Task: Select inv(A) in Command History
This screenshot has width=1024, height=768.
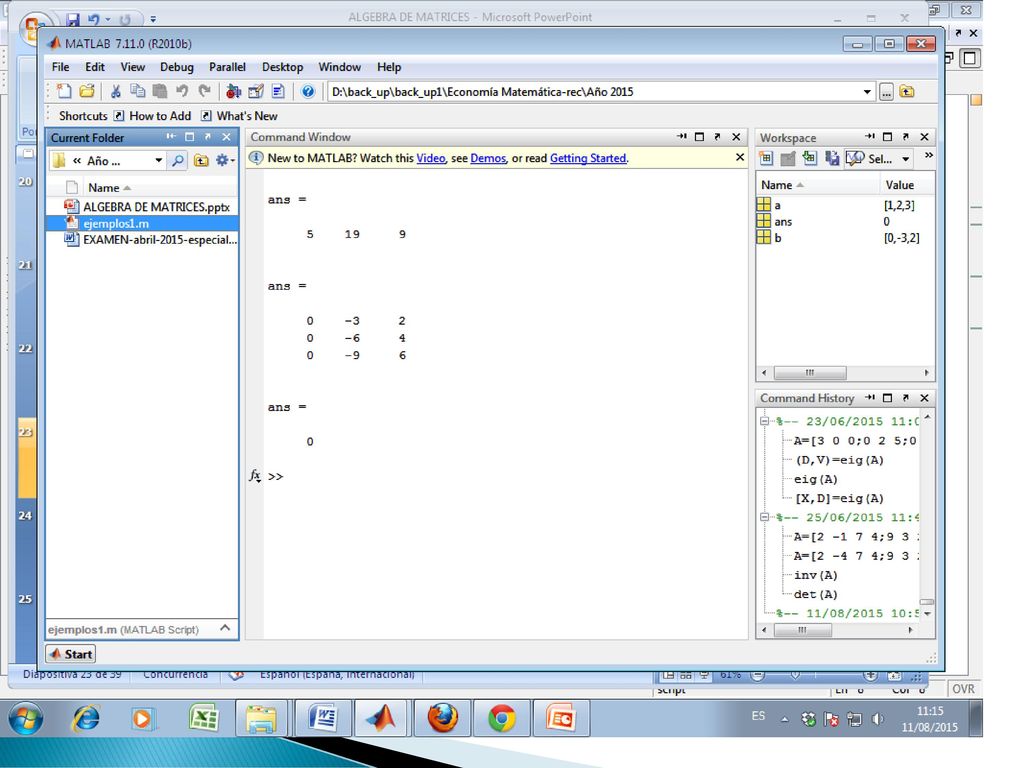Action: pos(816,575)
